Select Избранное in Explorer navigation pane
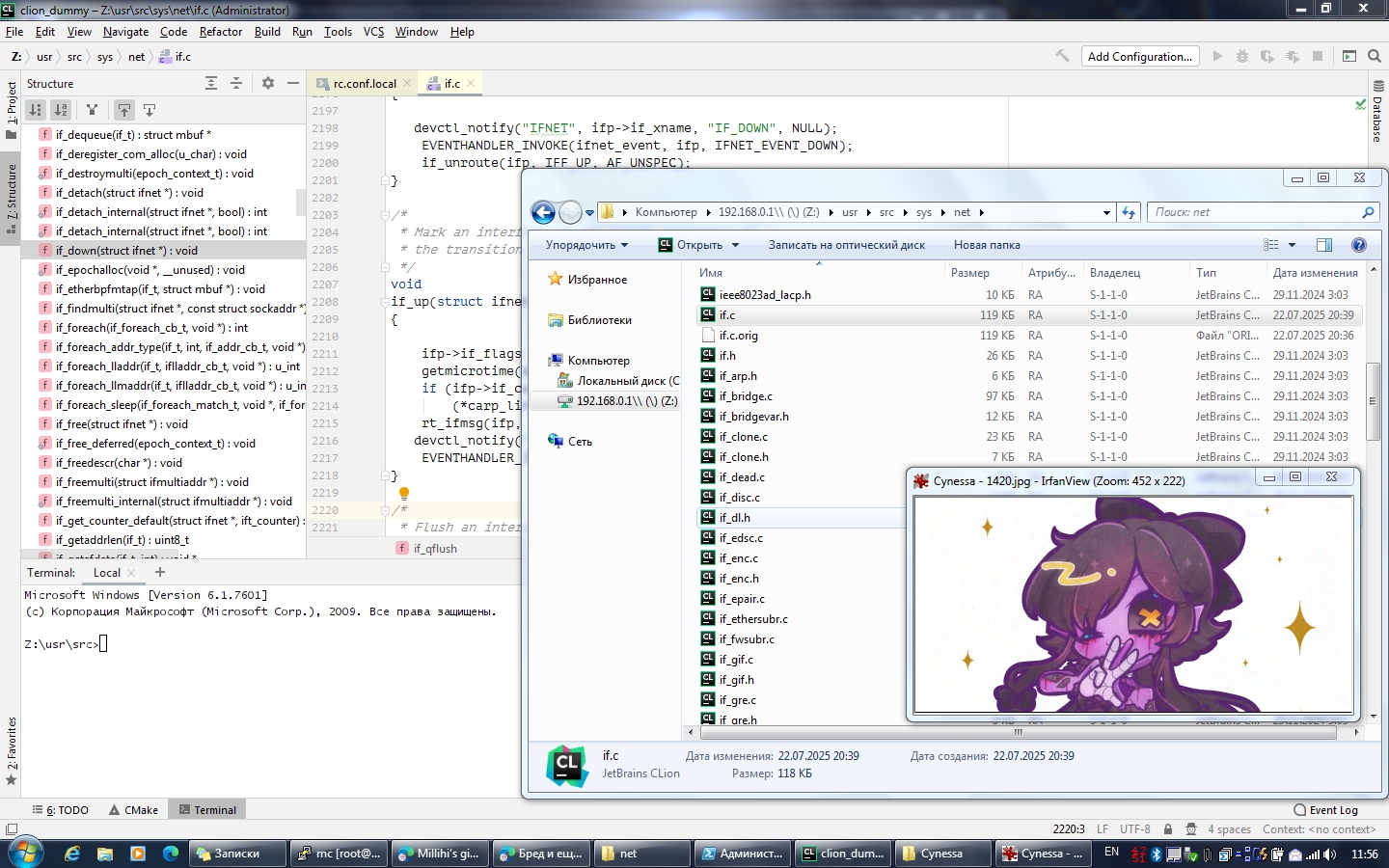 coord(597,280)
